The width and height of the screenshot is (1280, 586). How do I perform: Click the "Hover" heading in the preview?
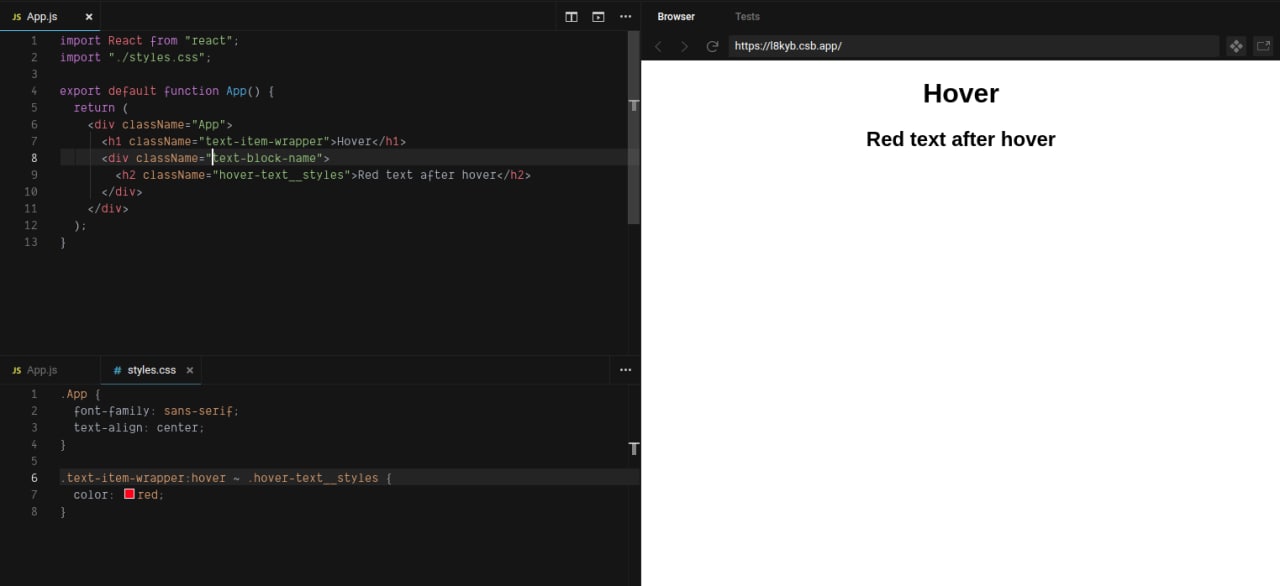pyautogui.click(x=960, y=93)
